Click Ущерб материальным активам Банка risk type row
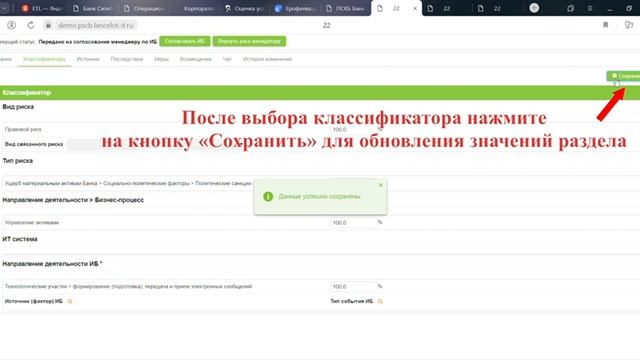Image resolution: width=640 pixels, height=360 pixels. [x=128, y=183]
